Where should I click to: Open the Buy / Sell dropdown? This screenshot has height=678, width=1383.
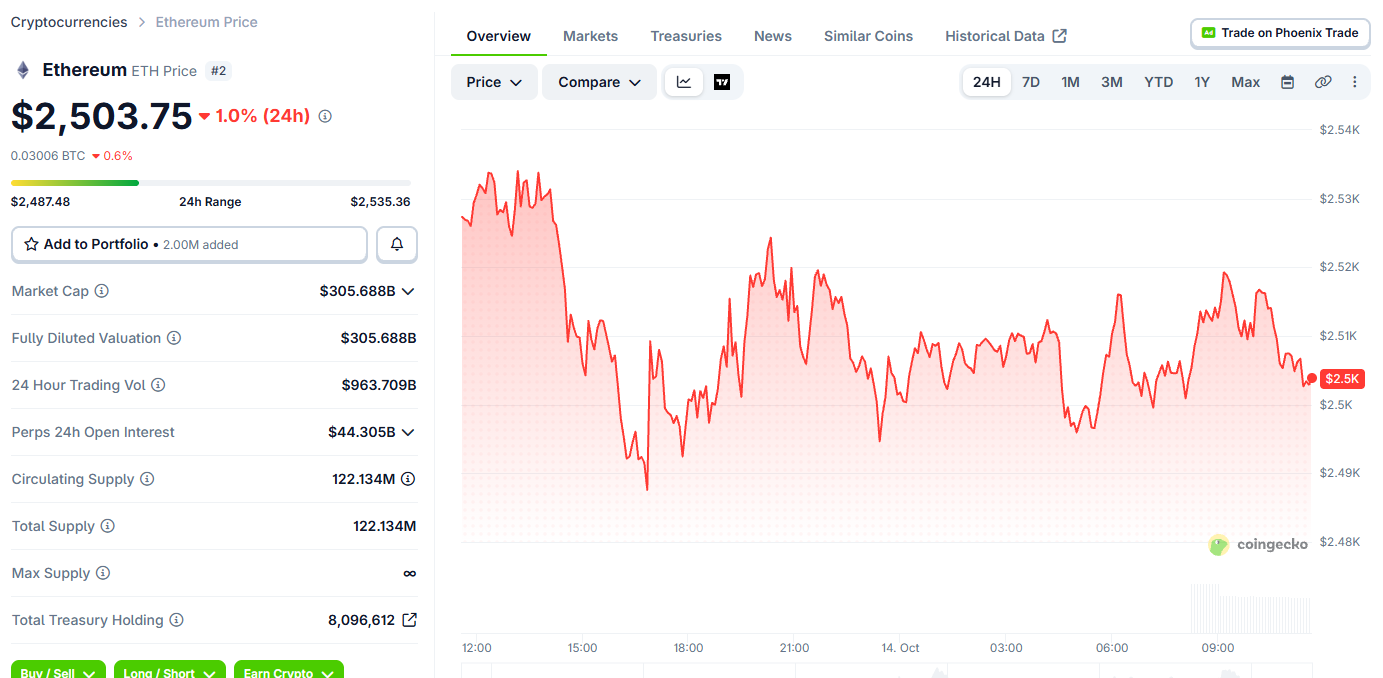[59, 670]
